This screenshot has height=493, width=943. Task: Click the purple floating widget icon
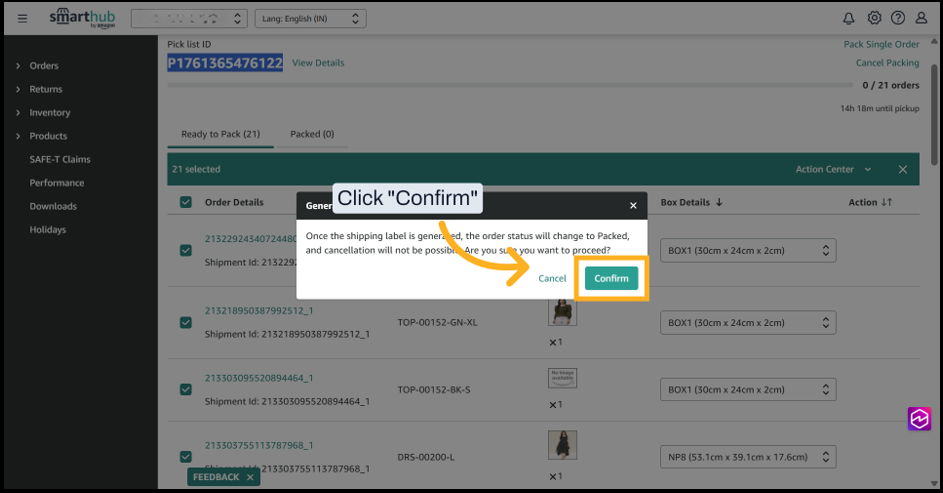point(919,419)
